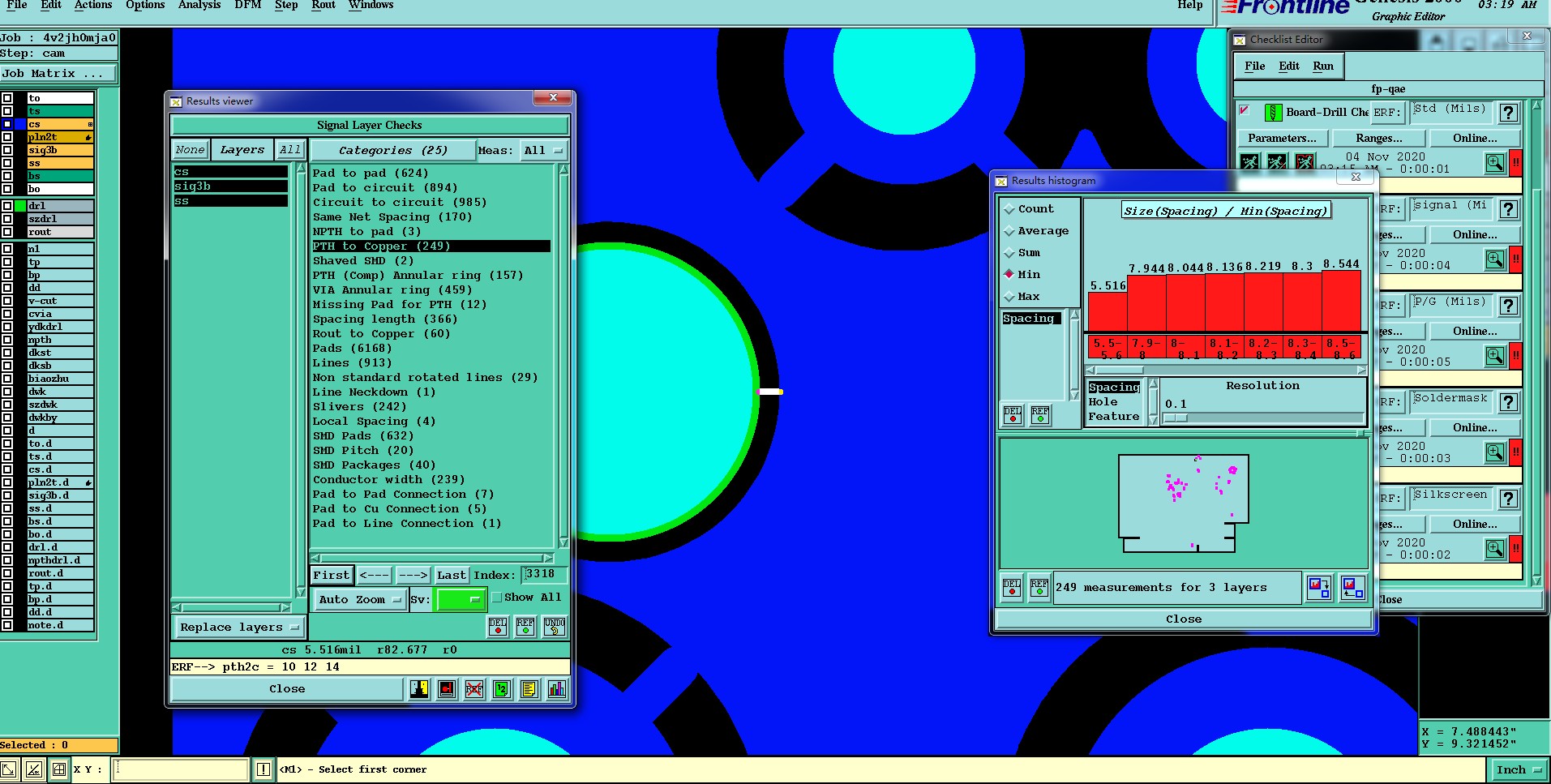Open results magnifier for Board-Drill Checks
Viewport: 1551px width, 784px height.
click(1495, 163)
